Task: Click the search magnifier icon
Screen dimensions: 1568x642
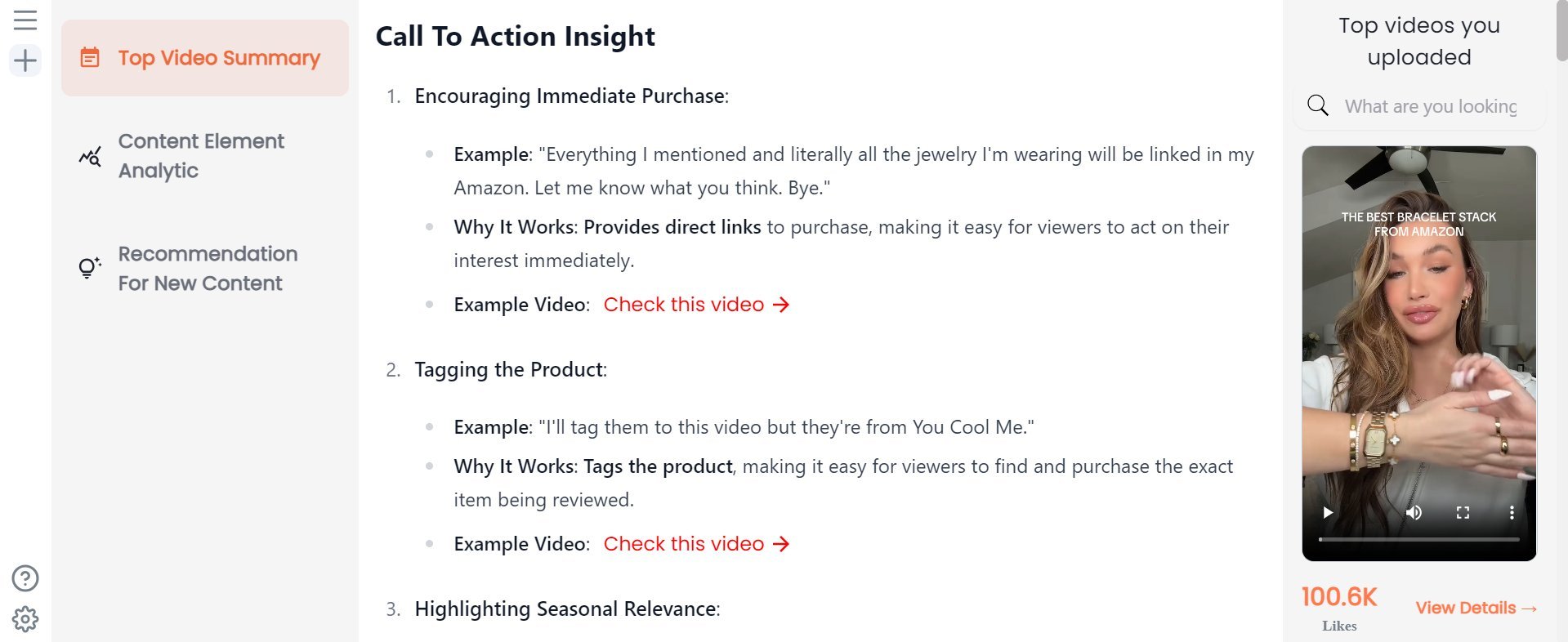Action: [1316, 105]
